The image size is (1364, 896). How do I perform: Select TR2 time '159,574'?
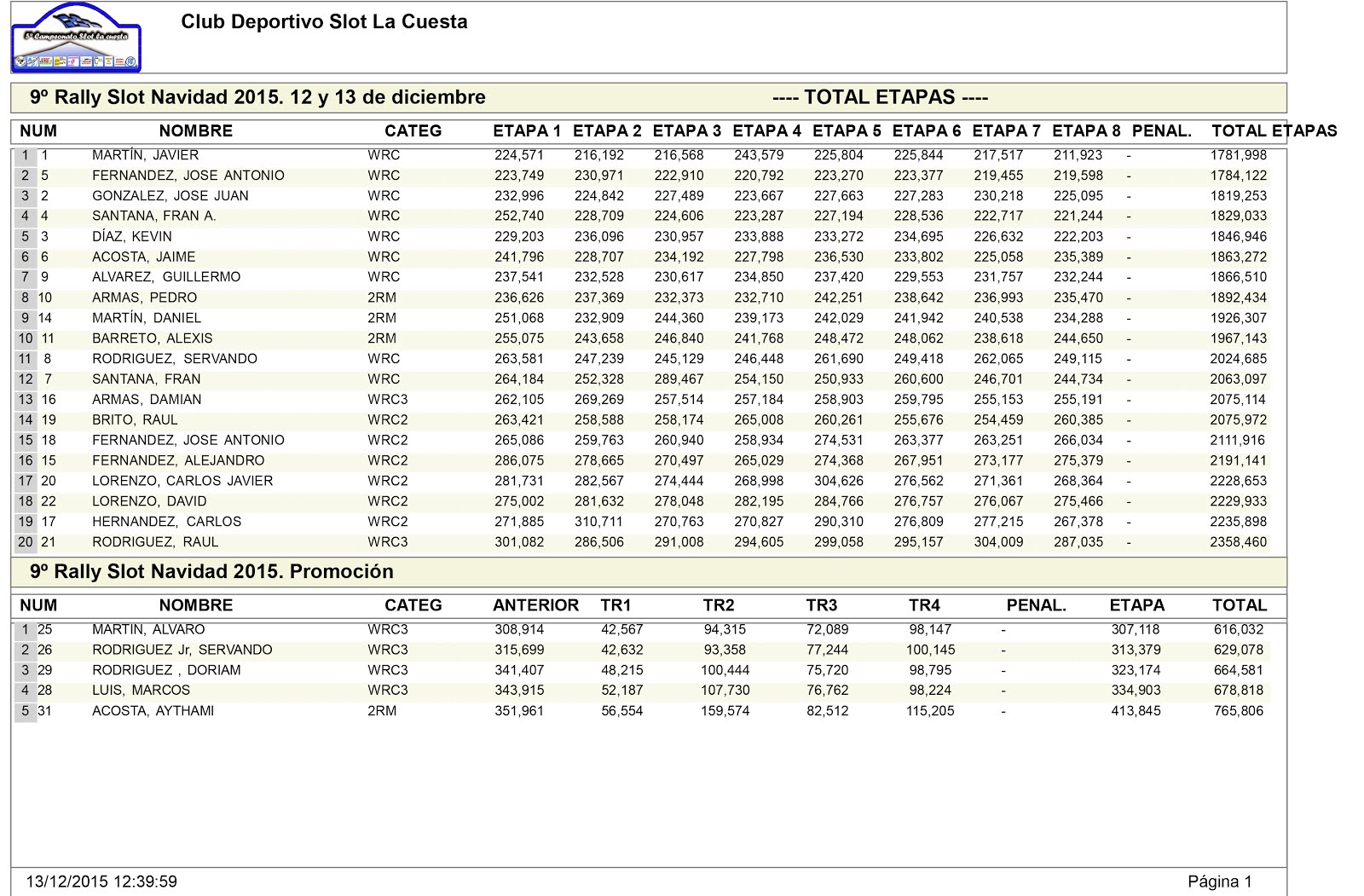click(725, 711)
